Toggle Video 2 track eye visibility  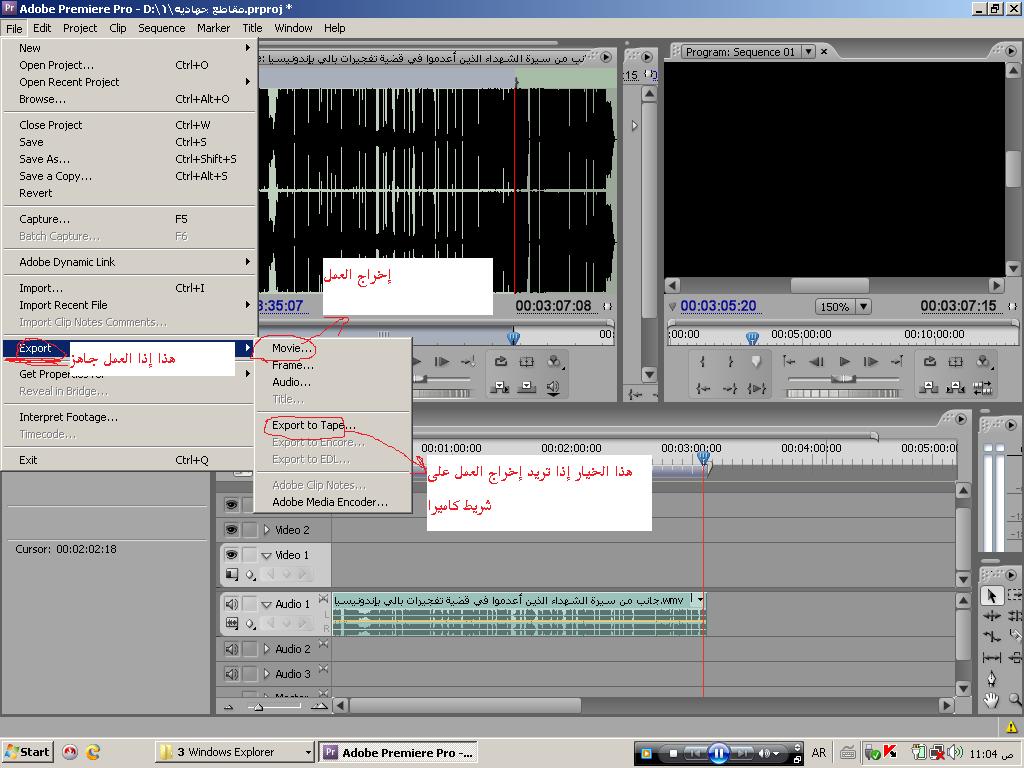point(232,530)
